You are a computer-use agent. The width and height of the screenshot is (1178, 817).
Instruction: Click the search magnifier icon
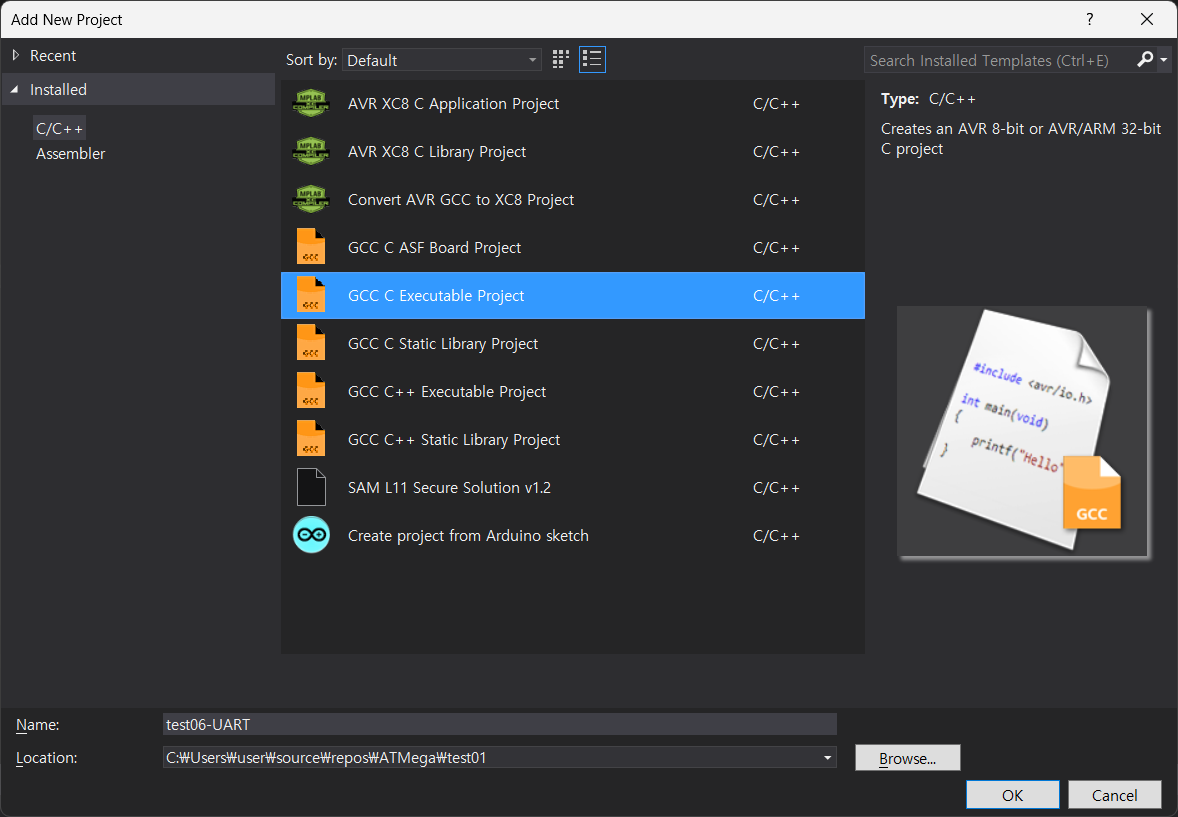click(1145, 59)
